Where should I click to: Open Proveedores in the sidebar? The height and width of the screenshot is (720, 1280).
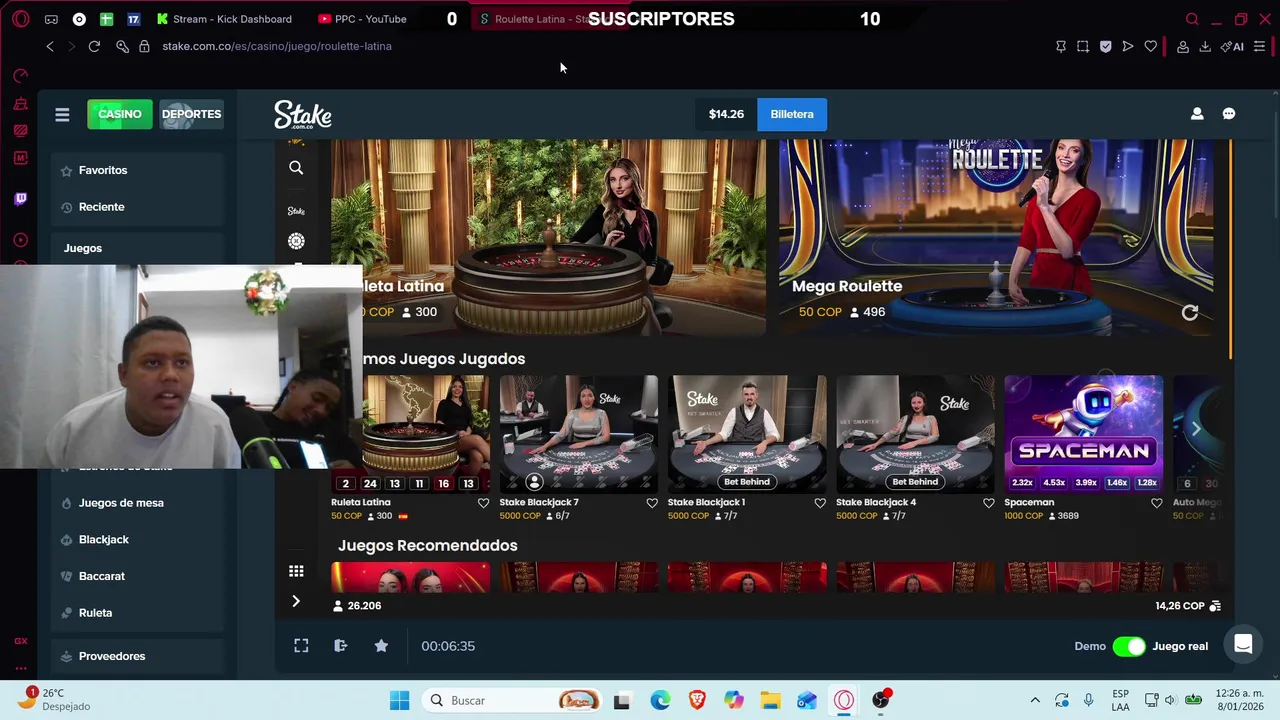pyautogui.click(x=138, y=656)
